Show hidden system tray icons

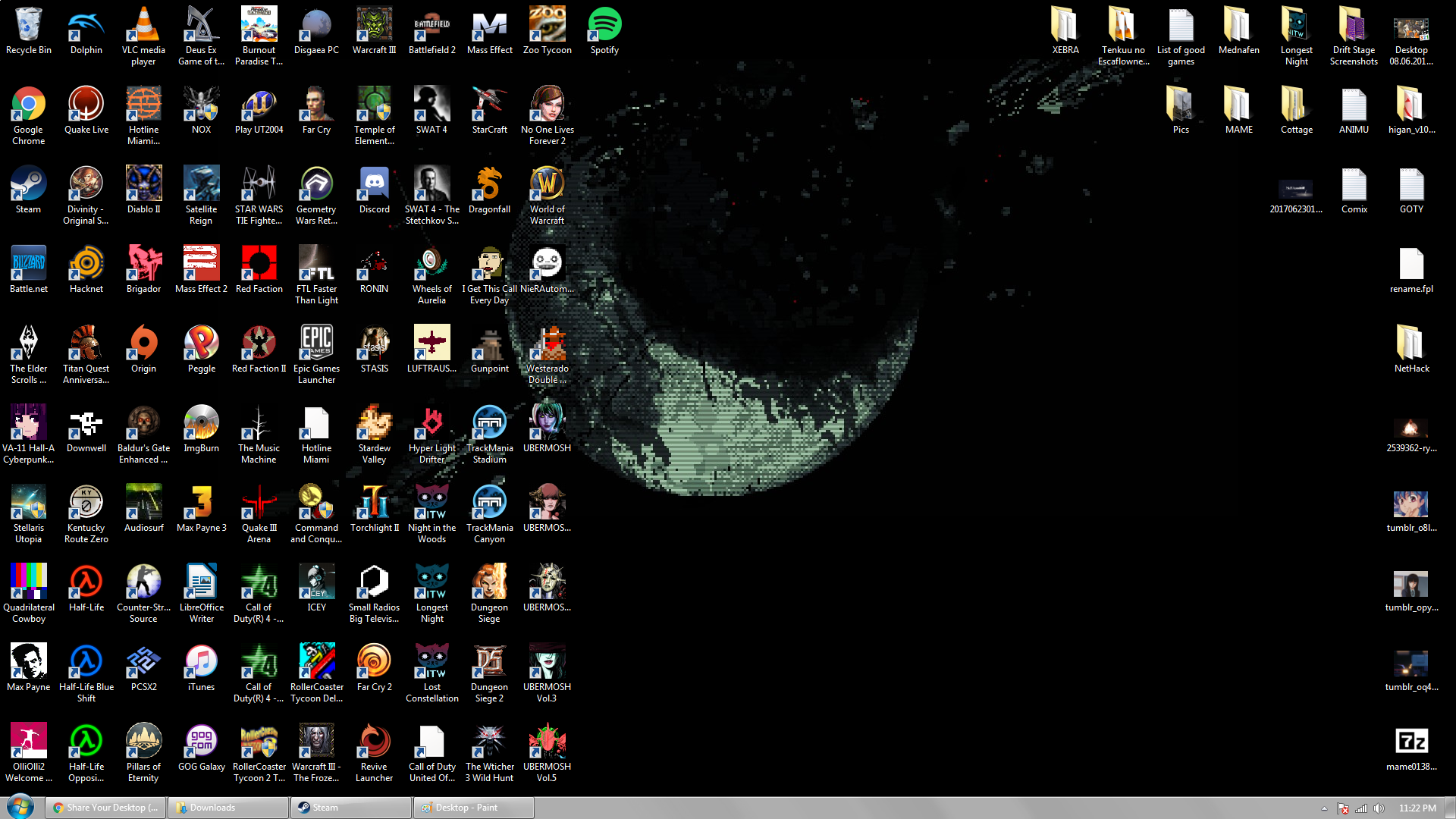tap(1324, 808)
